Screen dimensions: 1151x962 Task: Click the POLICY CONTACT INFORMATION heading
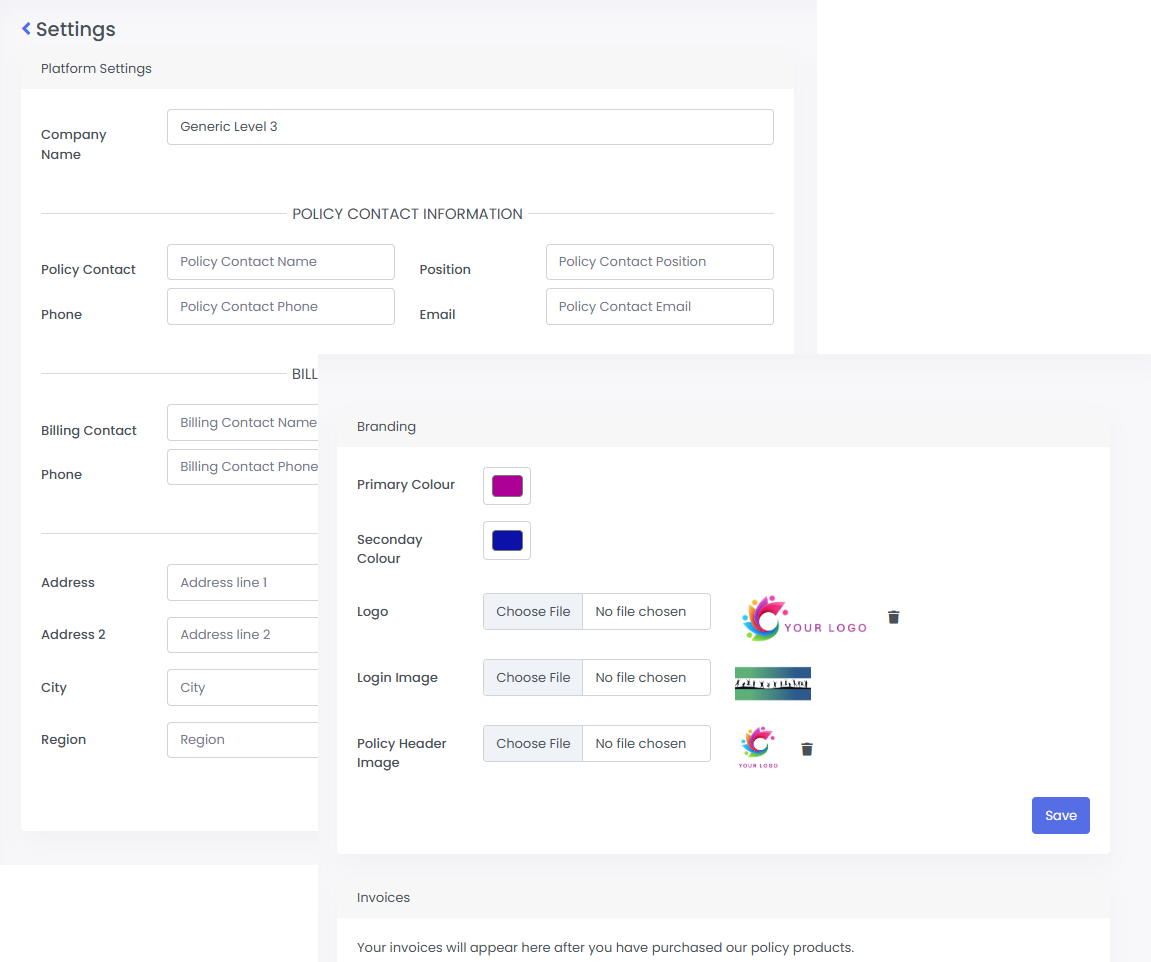(x=407, y=214)
